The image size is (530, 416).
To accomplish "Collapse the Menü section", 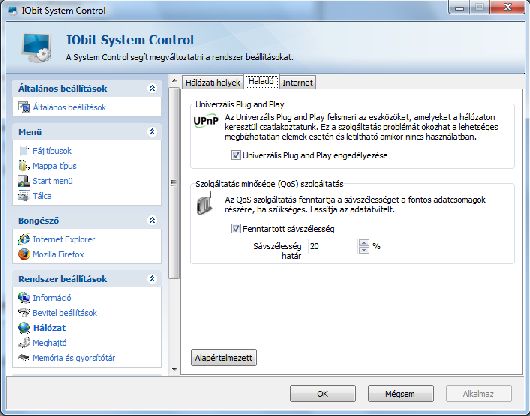I will (x=152, y=132).
